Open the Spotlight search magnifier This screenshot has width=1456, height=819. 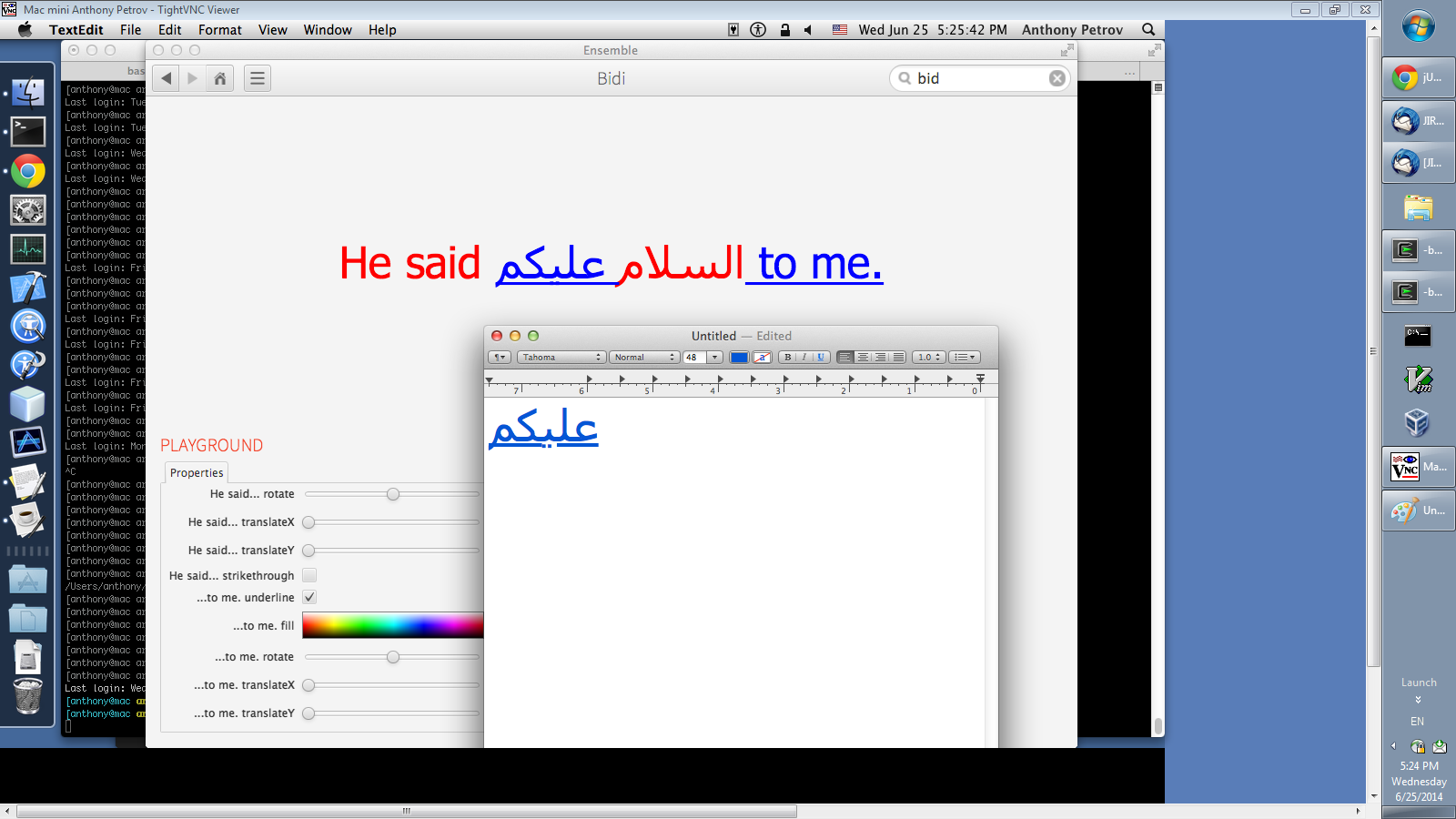click(x=1148, y=29)
